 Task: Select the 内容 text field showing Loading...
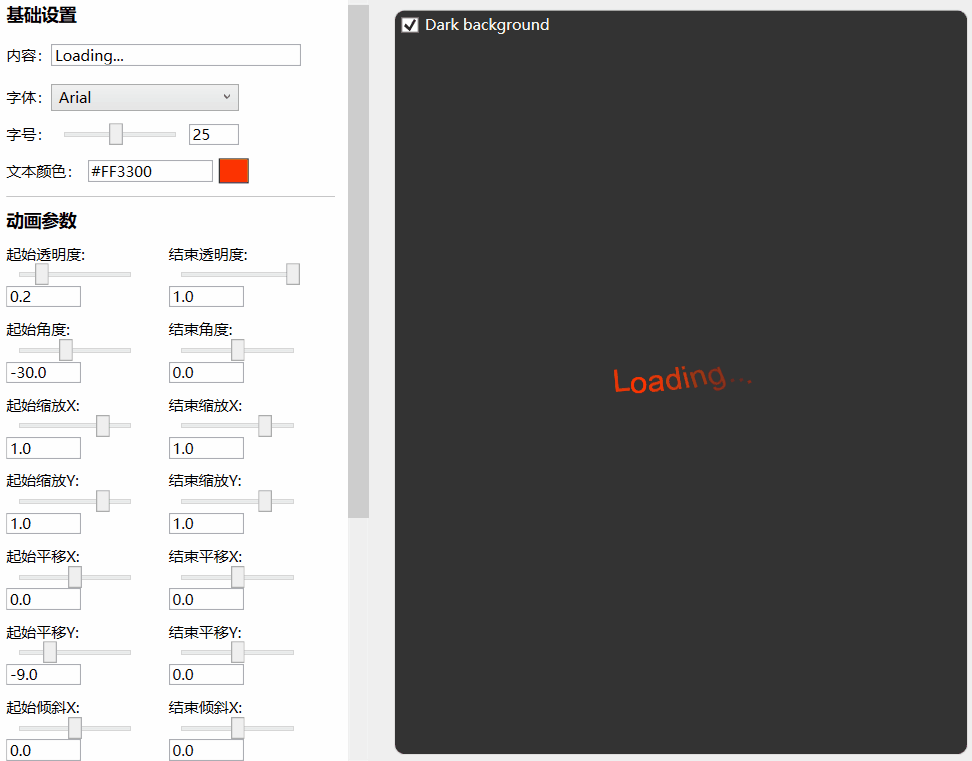(176, 55)
